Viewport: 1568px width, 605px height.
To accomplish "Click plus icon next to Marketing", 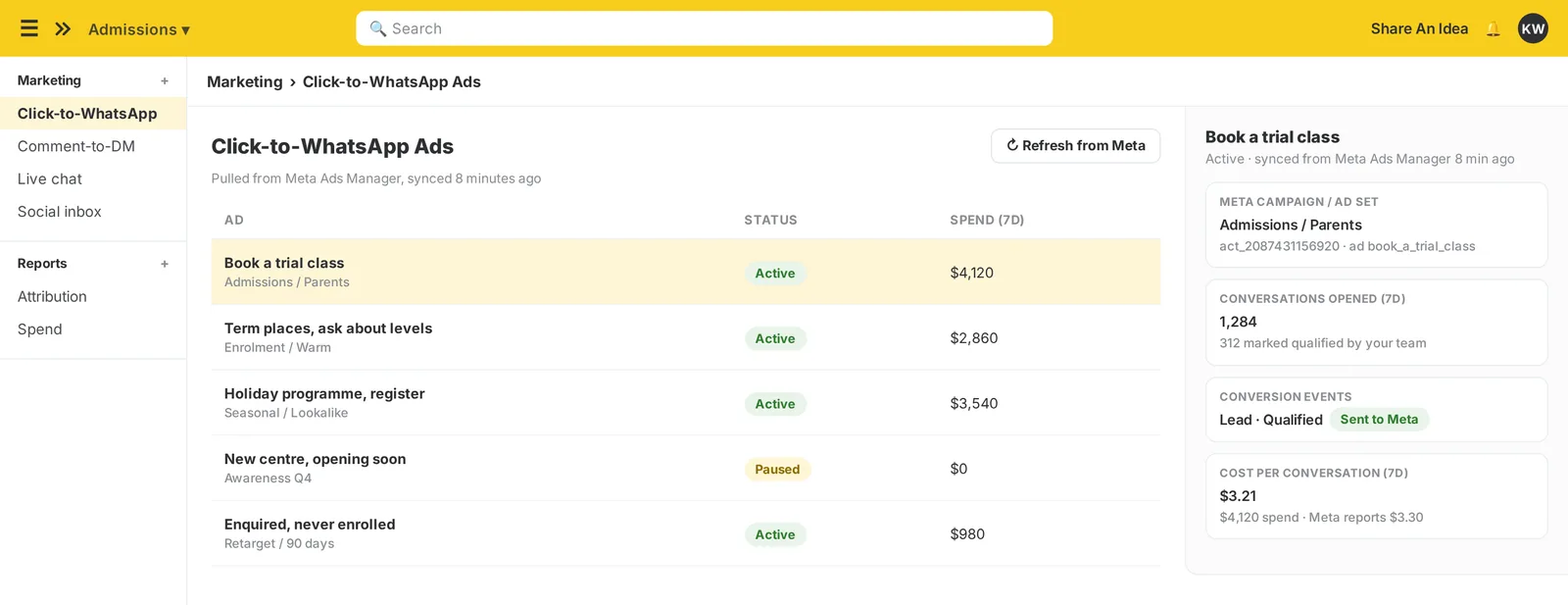I will click(x=165, y=81).
